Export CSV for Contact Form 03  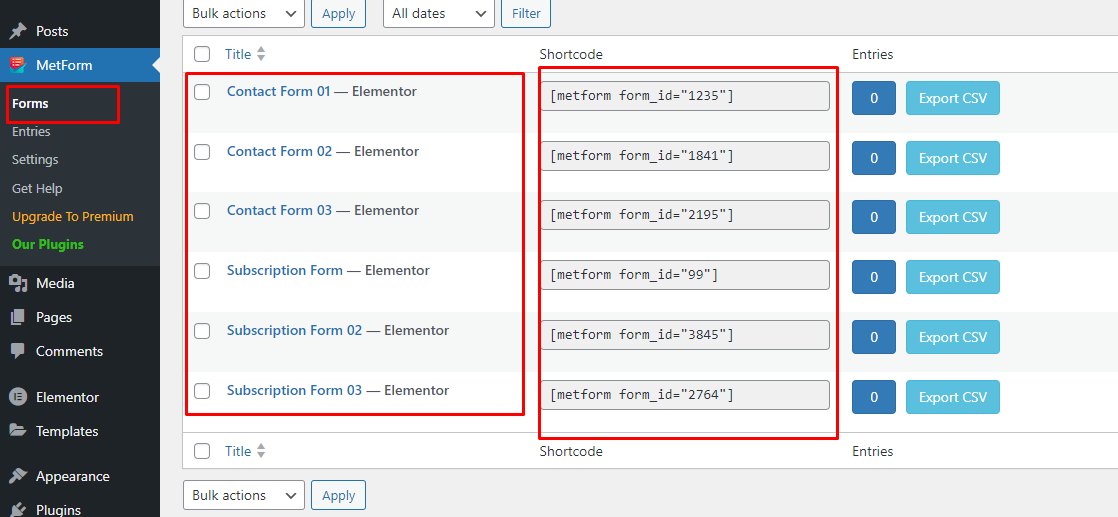(x=953, y=217)
